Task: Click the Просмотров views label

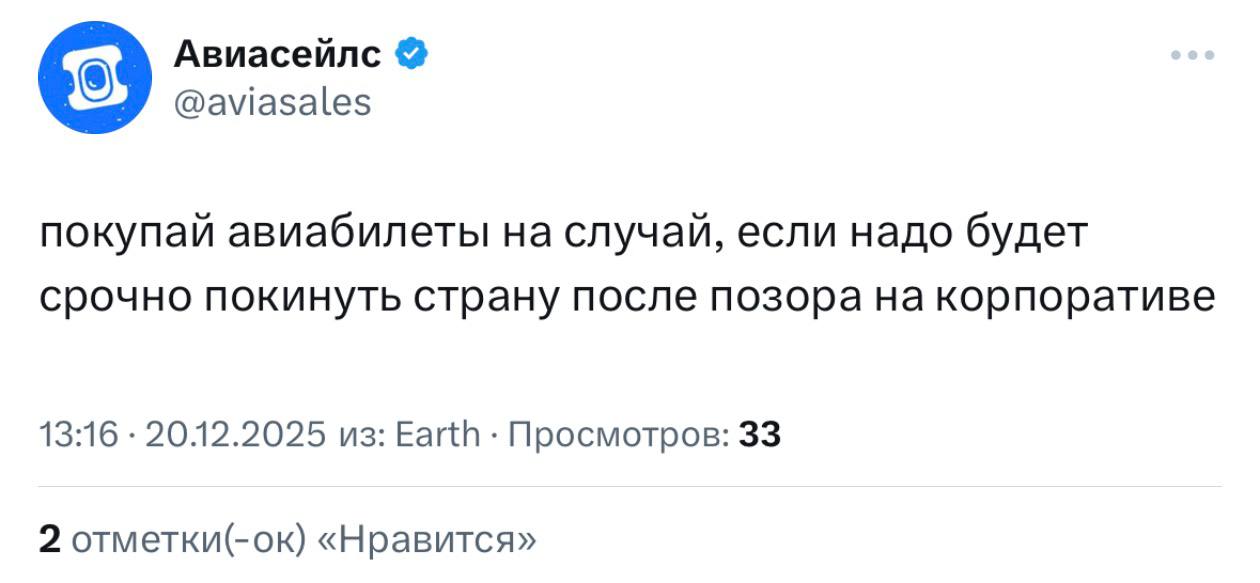Action: click(617, 434)
